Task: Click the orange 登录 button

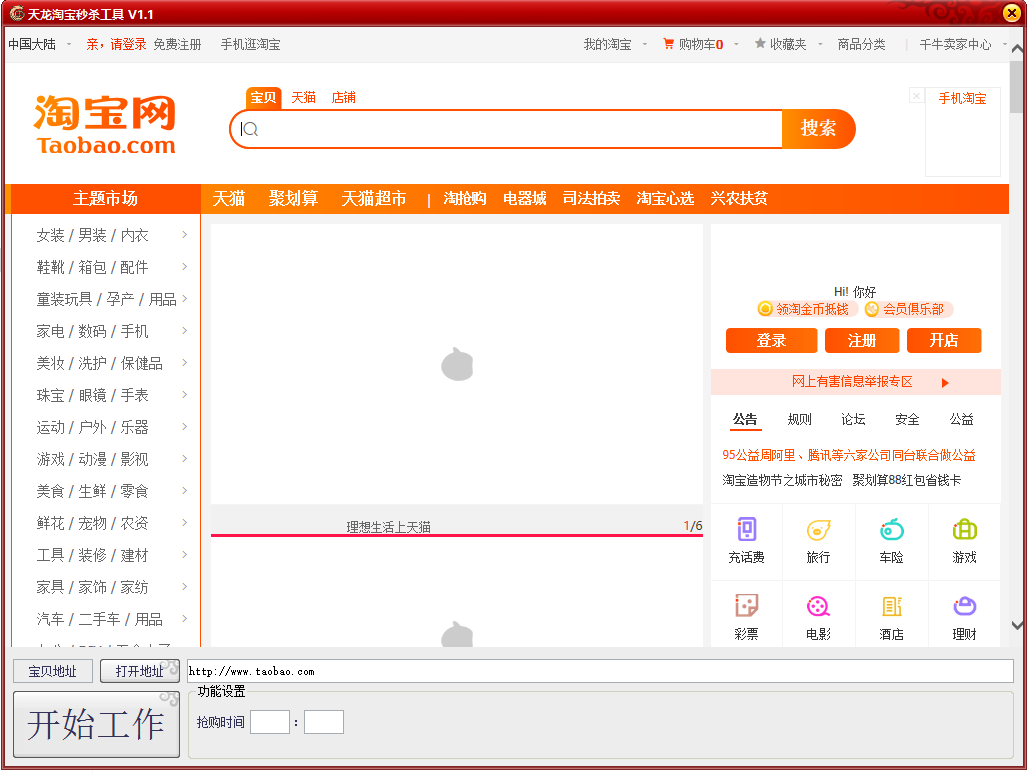Action: pos(771,340)
